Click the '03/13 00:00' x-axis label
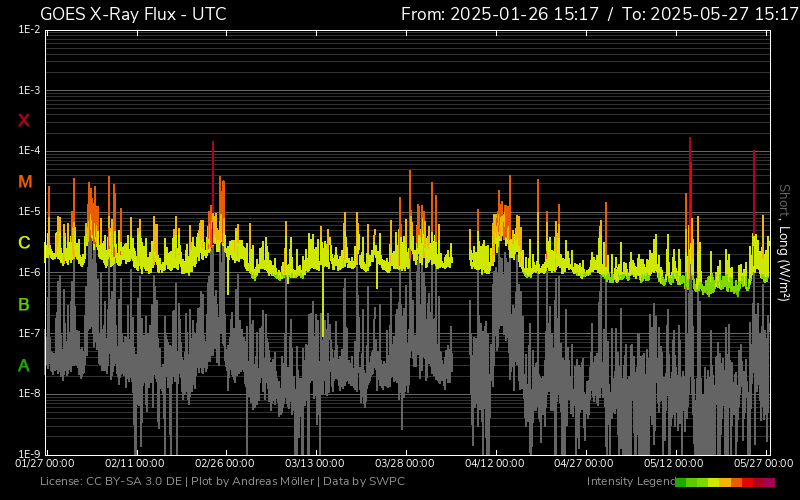The image size is (800, 500). (315, 463)
